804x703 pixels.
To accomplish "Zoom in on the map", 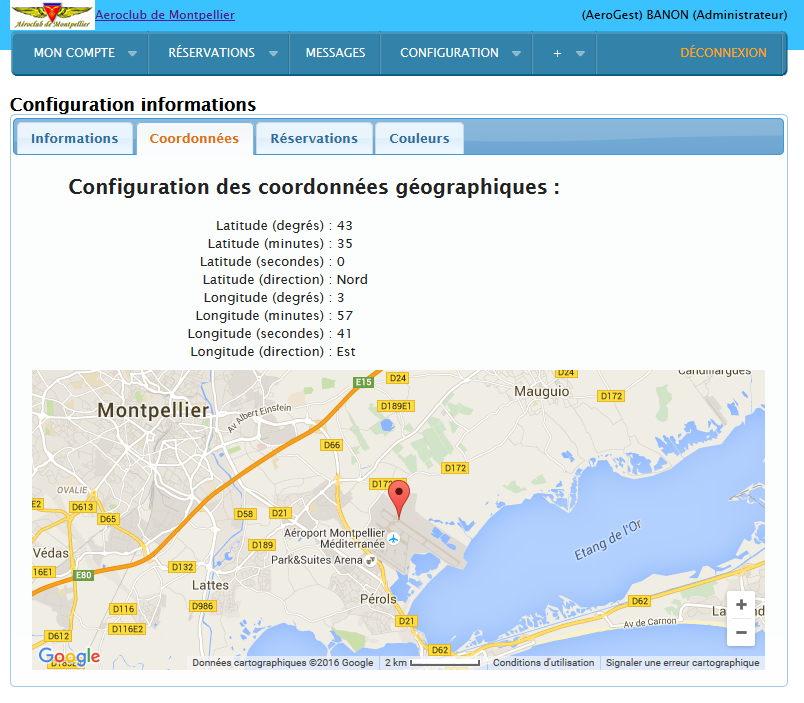I will [741, 605].
